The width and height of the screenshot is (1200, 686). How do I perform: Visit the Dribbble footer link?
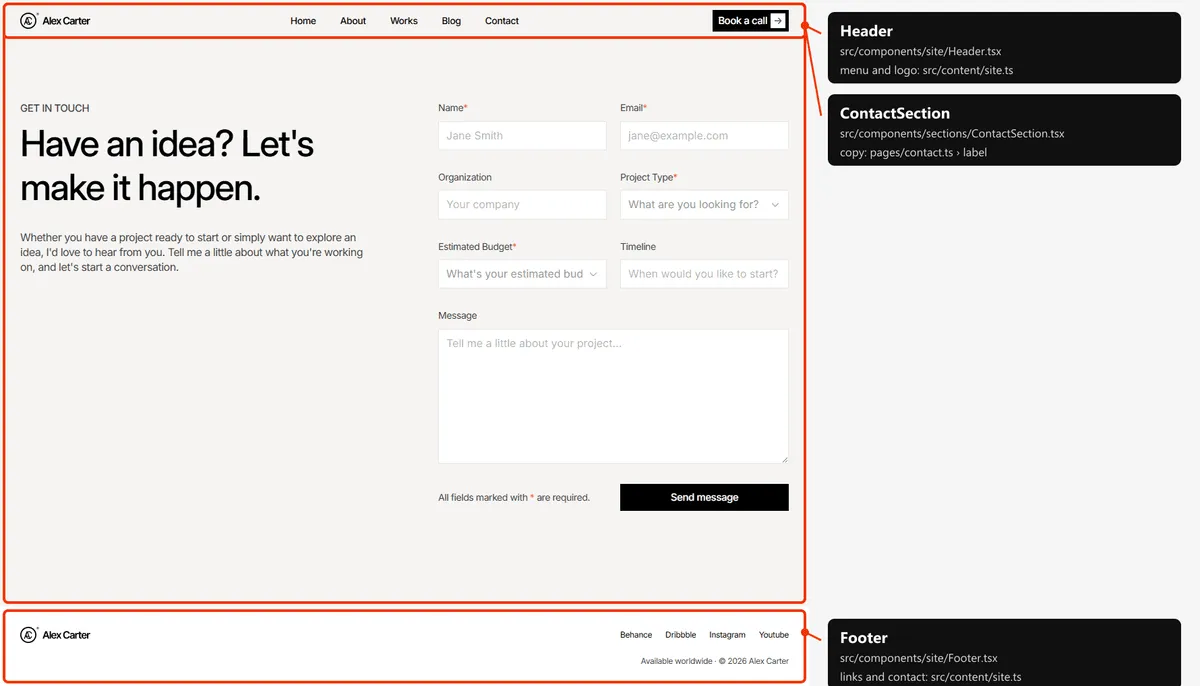(x=681, y=635)
